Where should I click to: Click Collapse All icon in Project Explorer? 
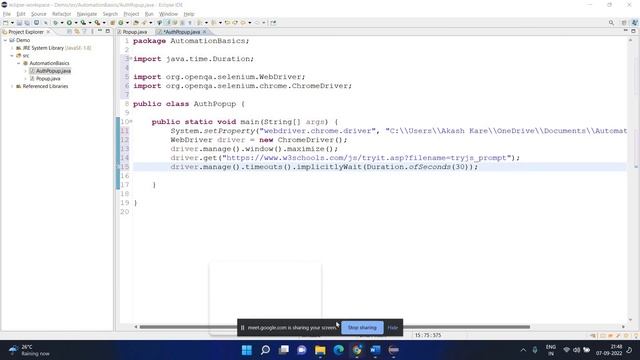pos(69,31)
